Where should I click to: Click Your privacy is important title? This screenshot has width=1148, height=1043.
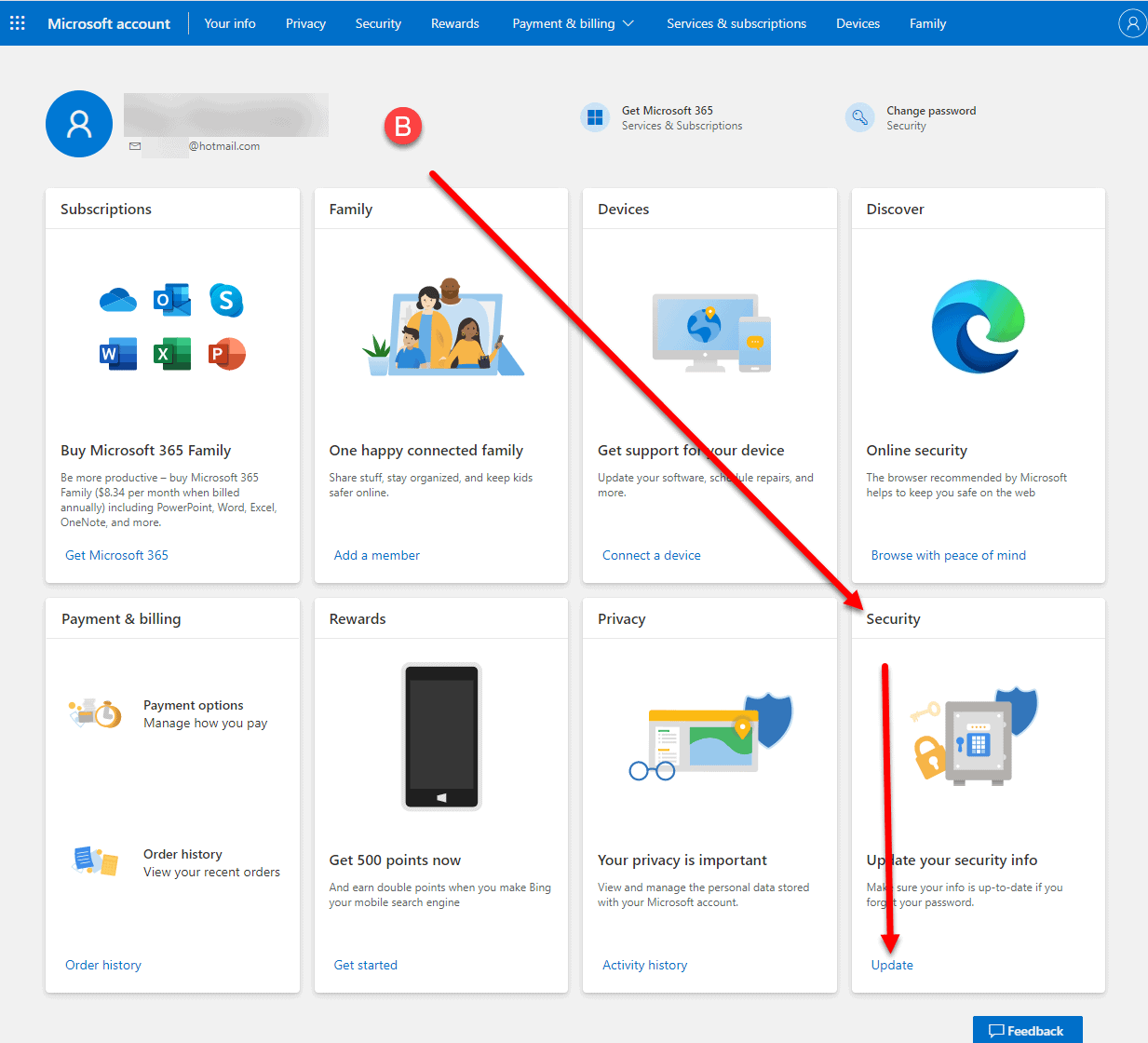tap(682, 860)
